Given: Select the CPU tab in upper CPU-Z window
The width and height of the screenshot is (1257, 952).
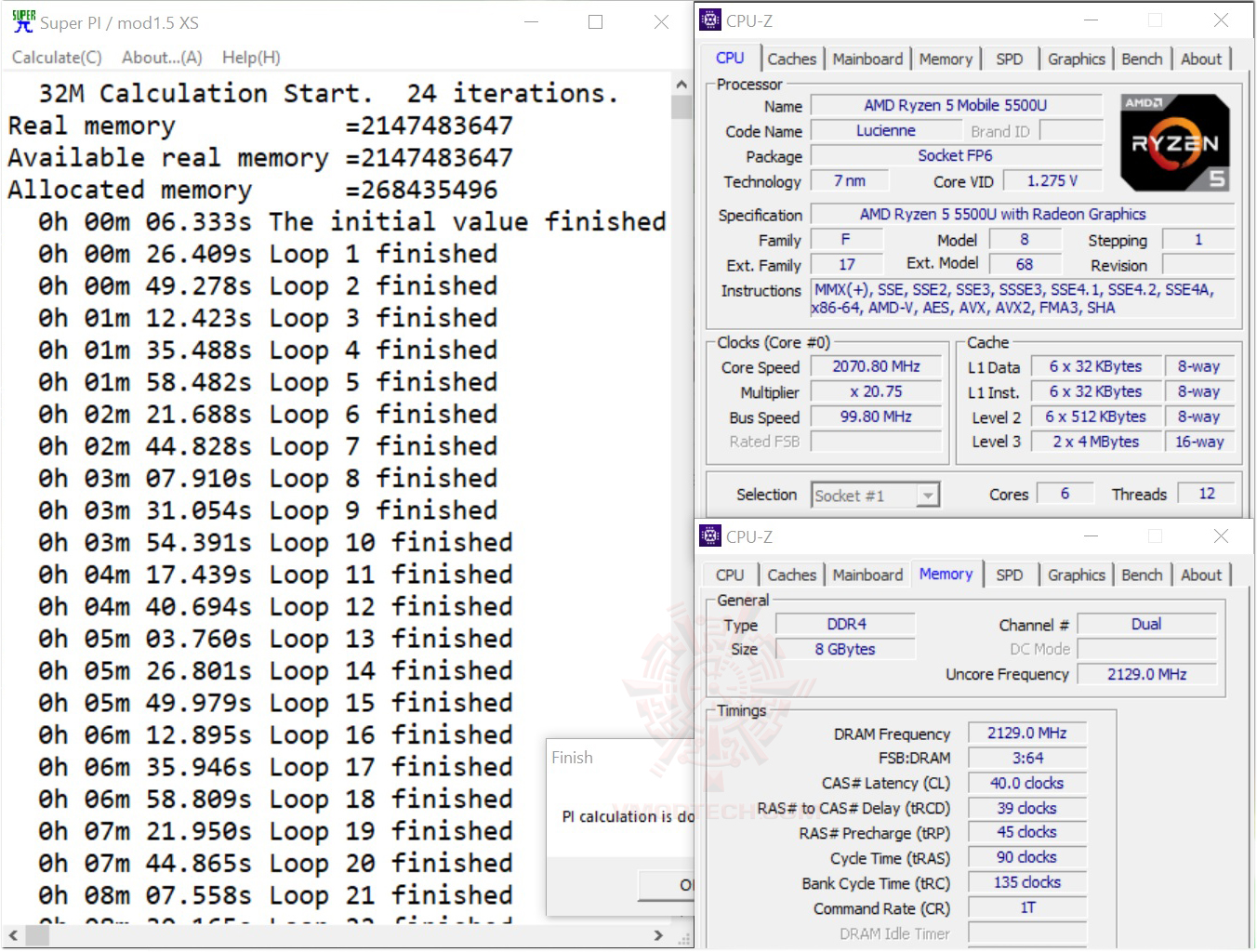Looking at the screenshot, I should 730,58.
